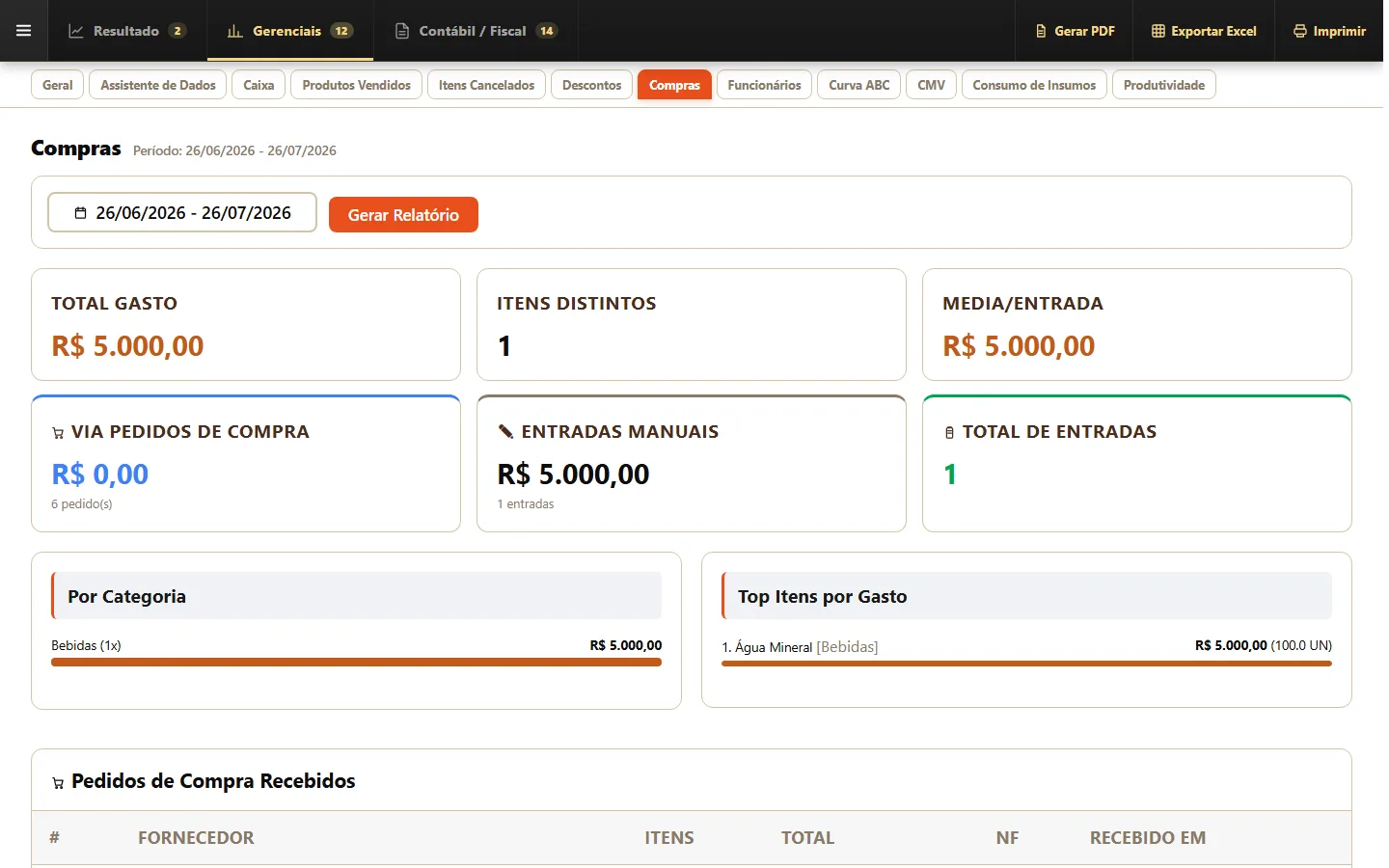Image resolution: width=1389 pixels, height=868 pixels.
Task: Click the ITENS column header
Action: (x=669, y=837)
